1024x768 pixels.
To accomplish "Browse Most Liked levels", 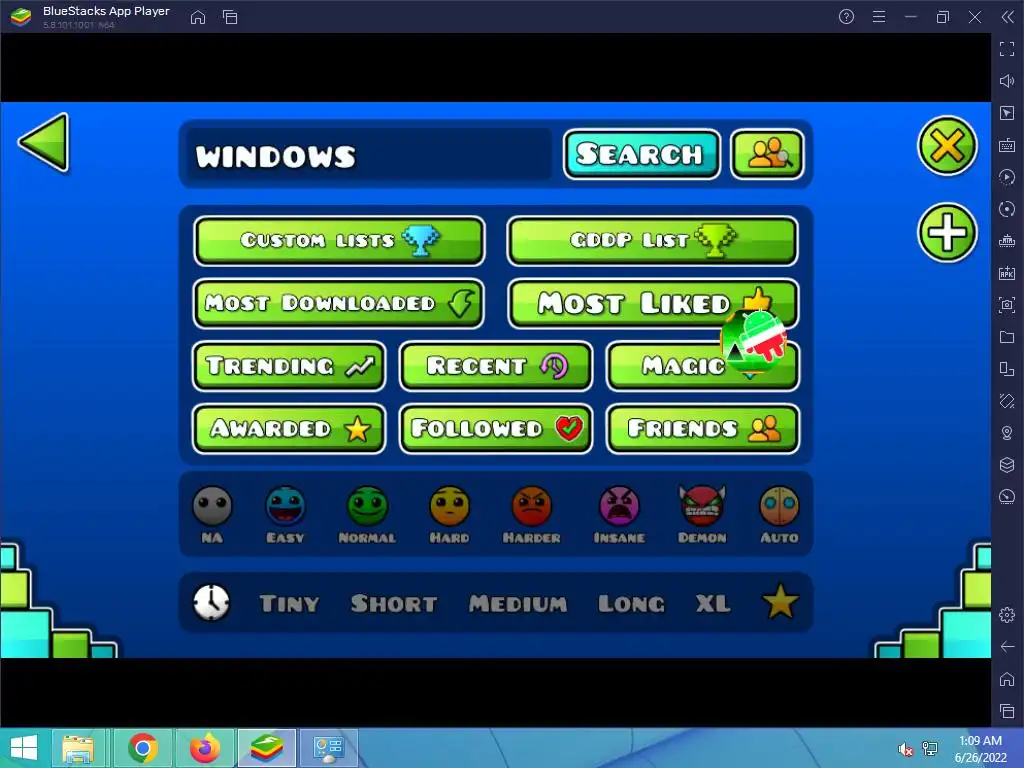I will pyautogui.click(x=652, y=304).
